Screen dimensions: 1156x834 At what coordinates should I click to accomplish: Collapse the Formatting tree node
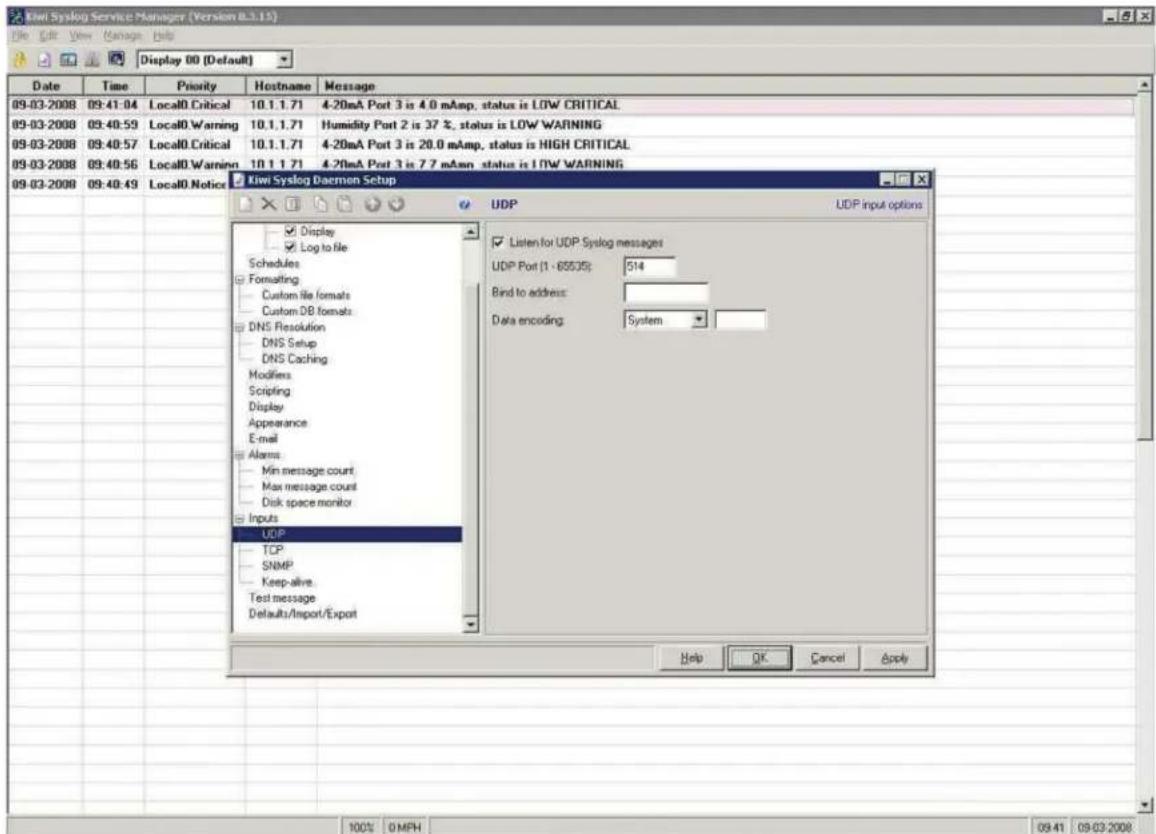240,279
